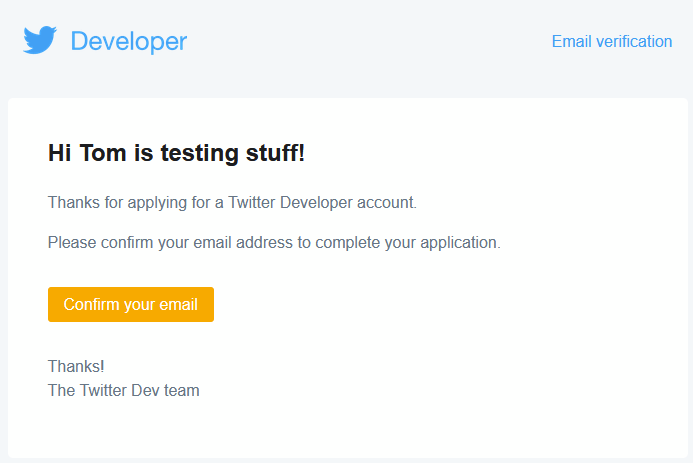
Task: Open the Developer header link
Action: [128, 41]
